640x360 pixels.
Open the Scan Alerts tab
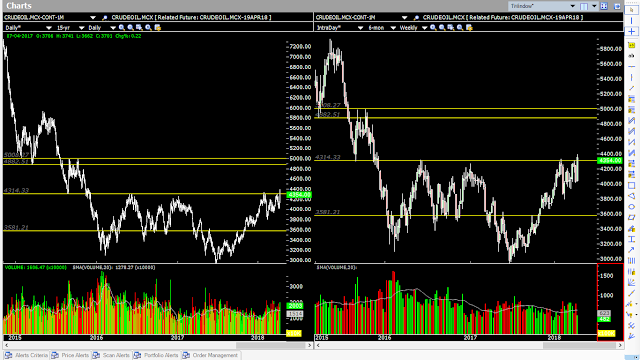point(111,355)
